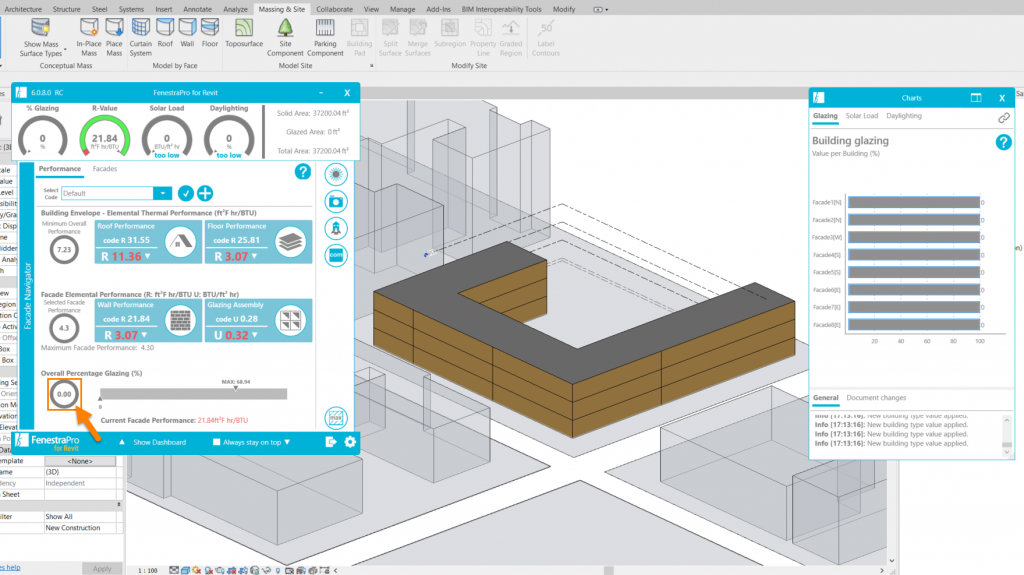This screenshot has height=575, width=1024.
Task: Open the View ribbon tab
Action: coord(371,9)
